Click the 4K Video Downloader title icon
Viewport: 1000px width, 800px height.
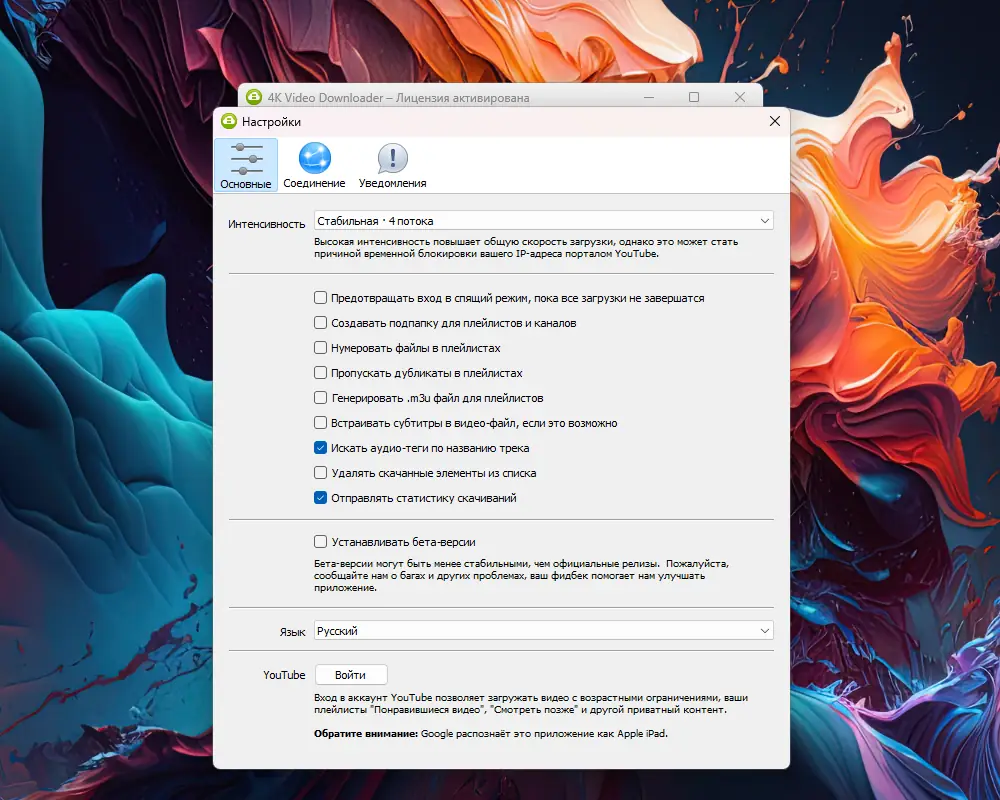point(254,97)
